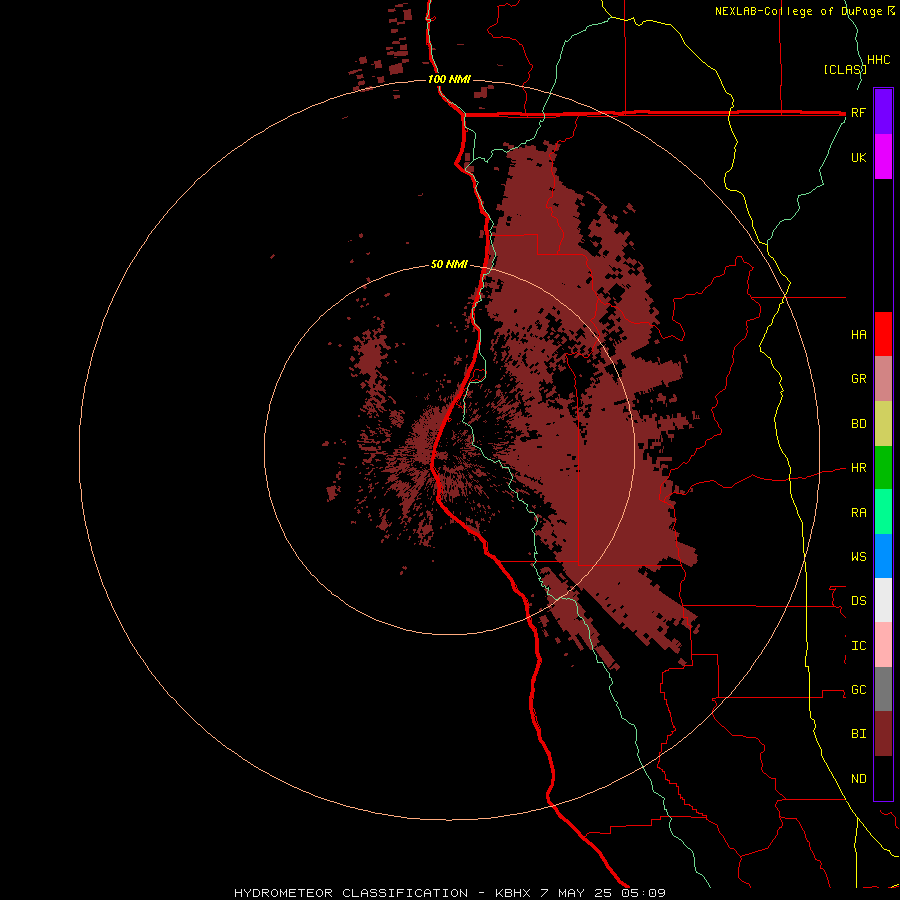Viewport: 900px width, 900px height.
Task: Click the BD legend label
Action: [x=858, y=424]
